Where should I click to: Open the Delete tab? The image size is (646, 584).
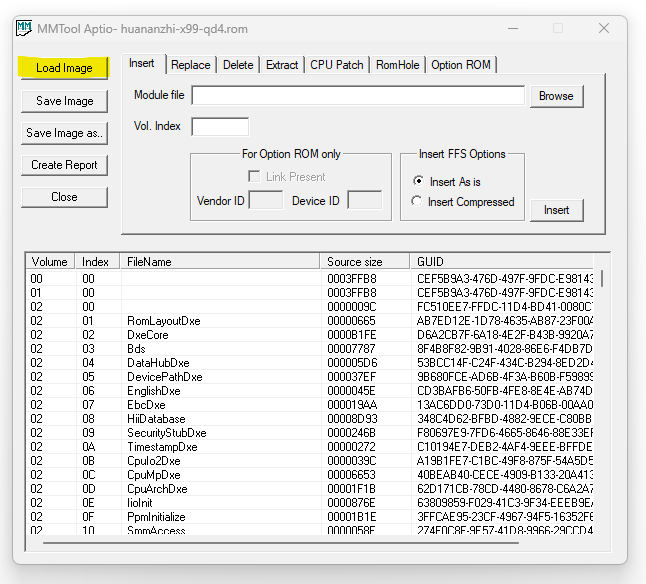(238, 65)
